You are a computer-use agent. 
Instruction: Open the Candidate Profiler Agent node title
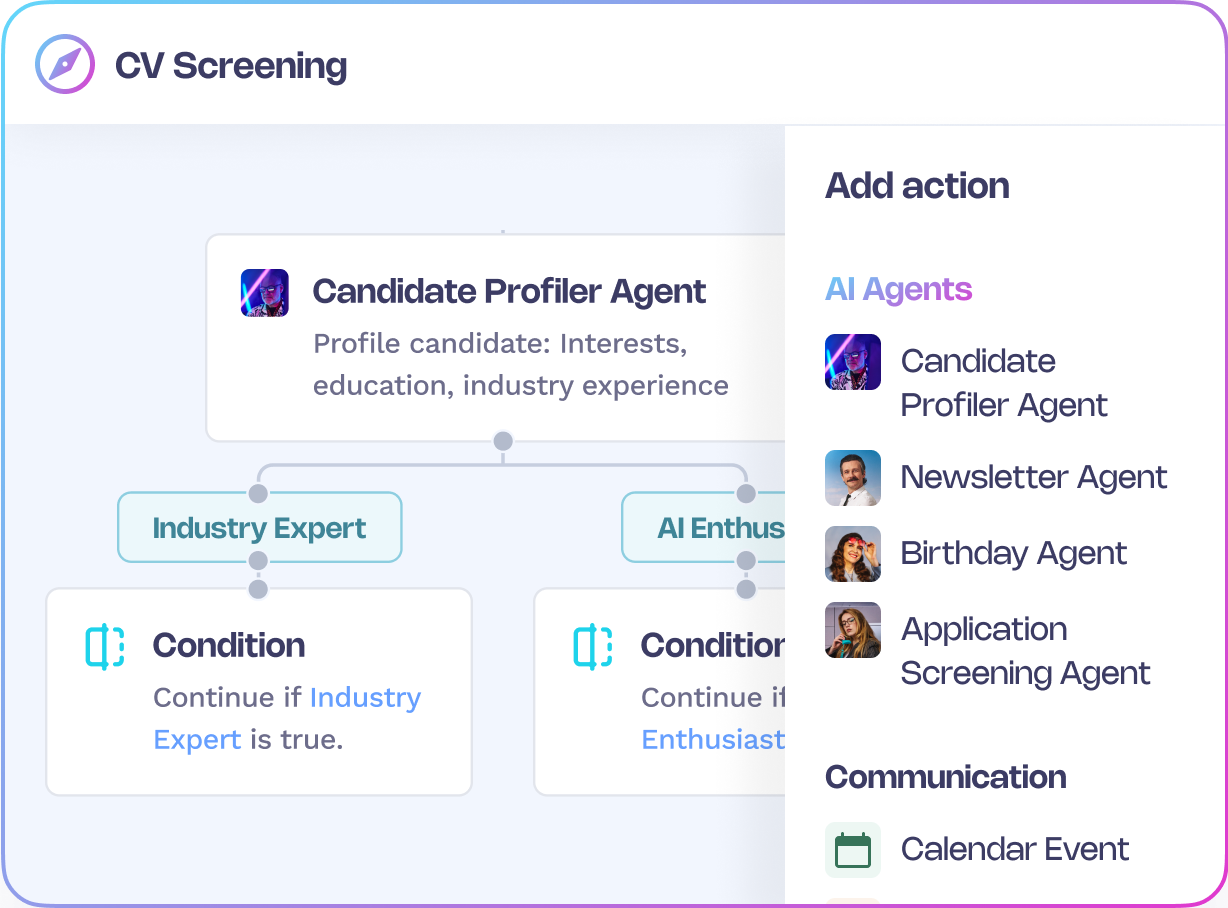(509, 292)
